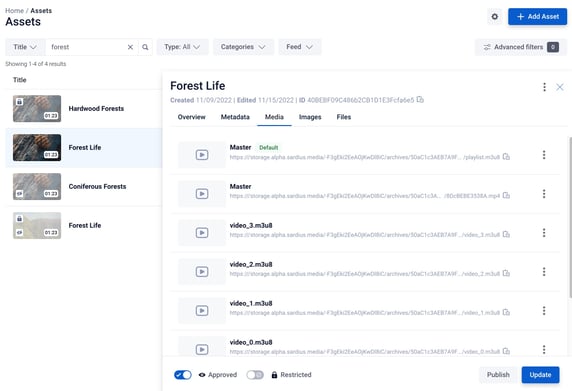Open options menu for video_3.m3u8
This screenshot has height=391, width=572.
pyautogui.click(x=544, y=233)
